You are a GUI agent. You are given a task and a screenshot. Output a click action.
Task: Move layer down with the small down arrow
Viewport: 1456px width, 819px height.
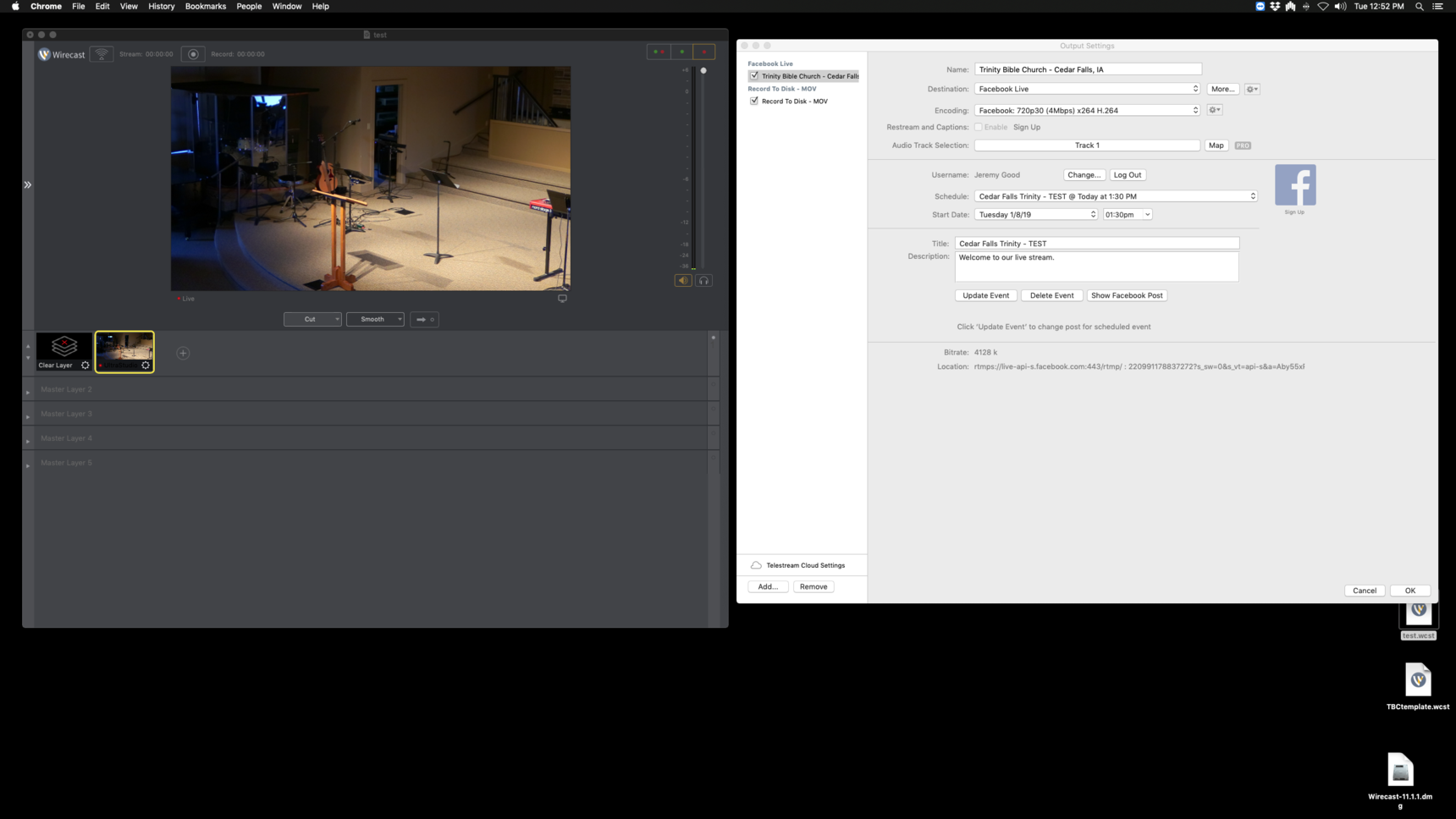point(28,358)
